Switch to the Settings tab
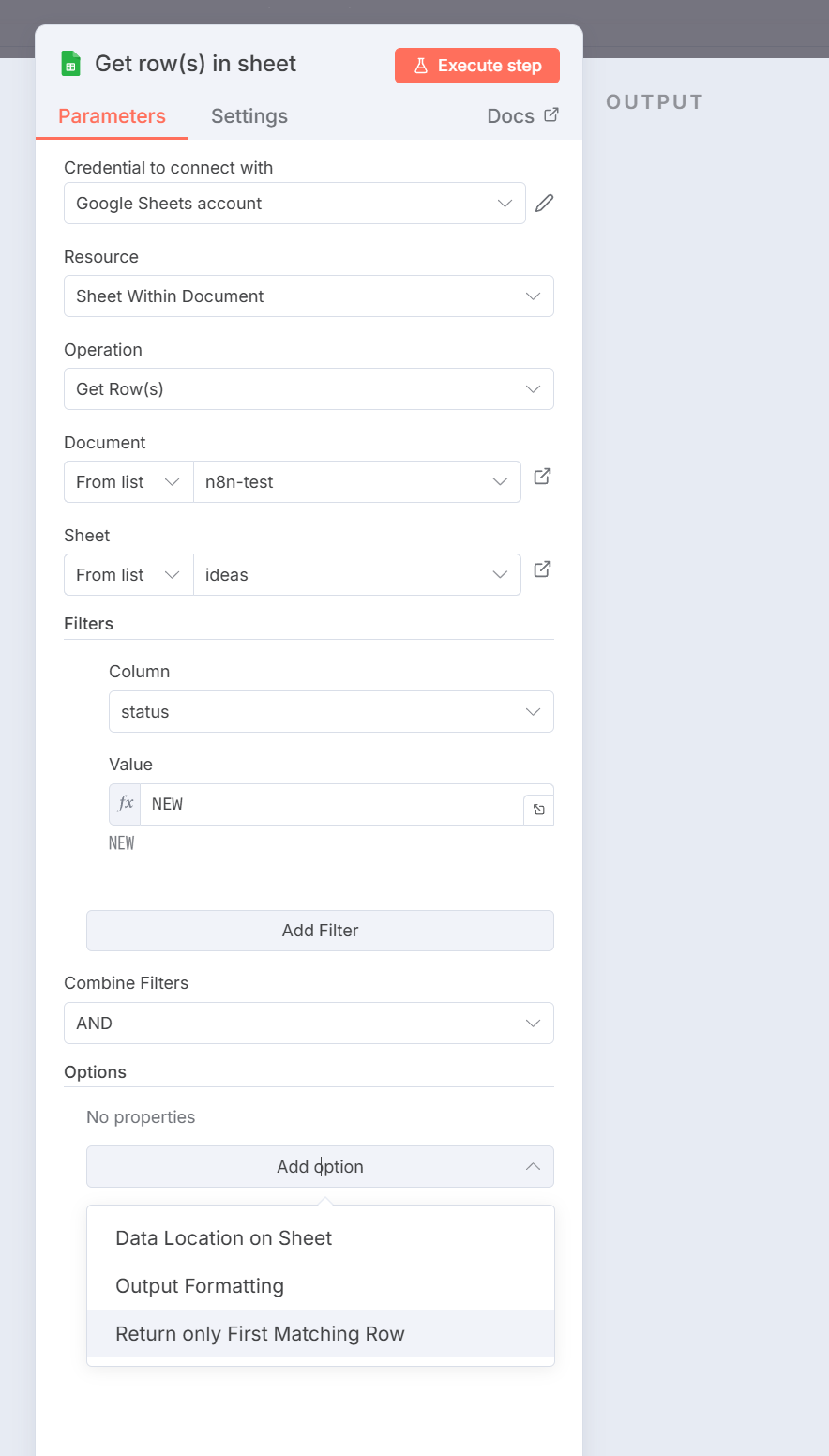This screenshot has width=829, height=1456. pyautogui.click(x=249, y=116)
